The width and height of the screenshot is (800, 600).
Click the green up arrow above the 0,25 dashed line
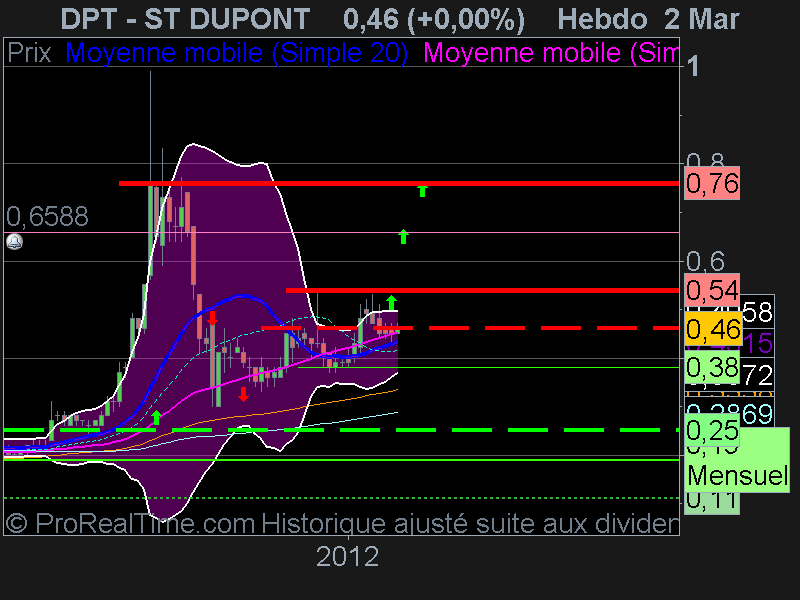click(157, 417)
